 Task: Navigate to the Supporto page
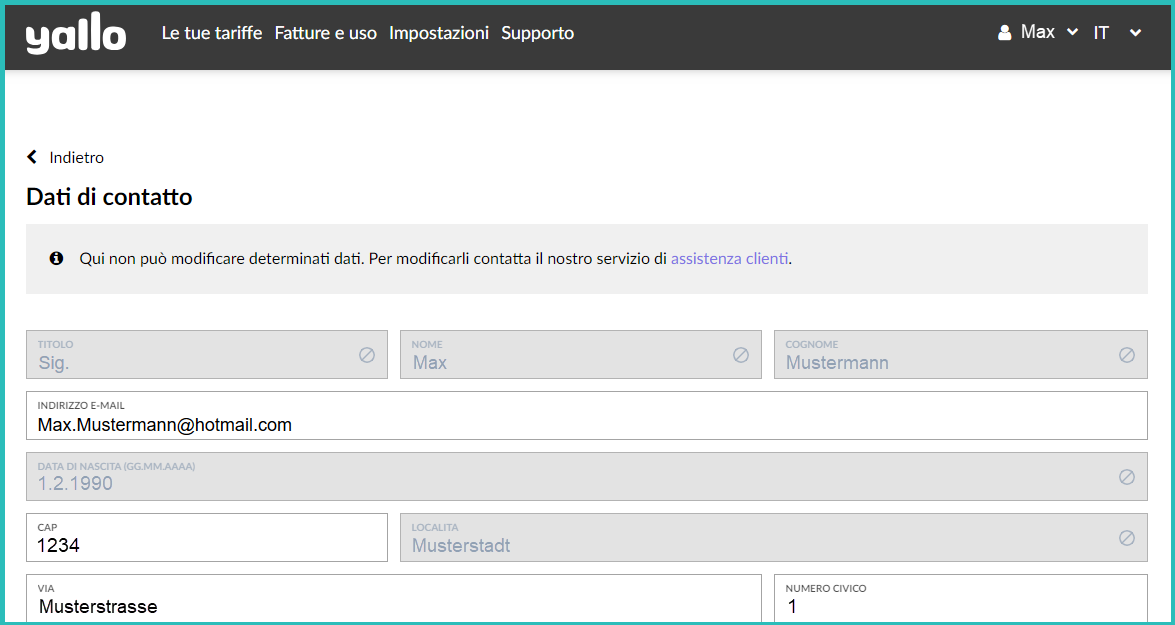pos(538,33)
